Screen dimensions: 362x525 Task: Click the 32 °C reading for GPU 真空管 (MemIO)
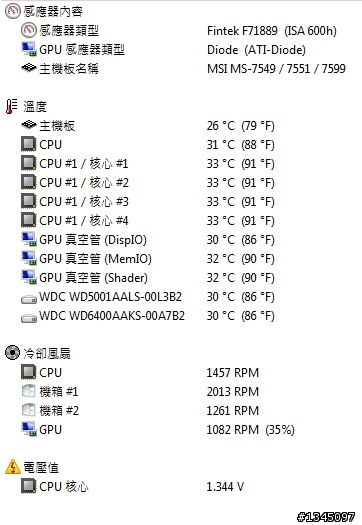click(x=240, y=259)
